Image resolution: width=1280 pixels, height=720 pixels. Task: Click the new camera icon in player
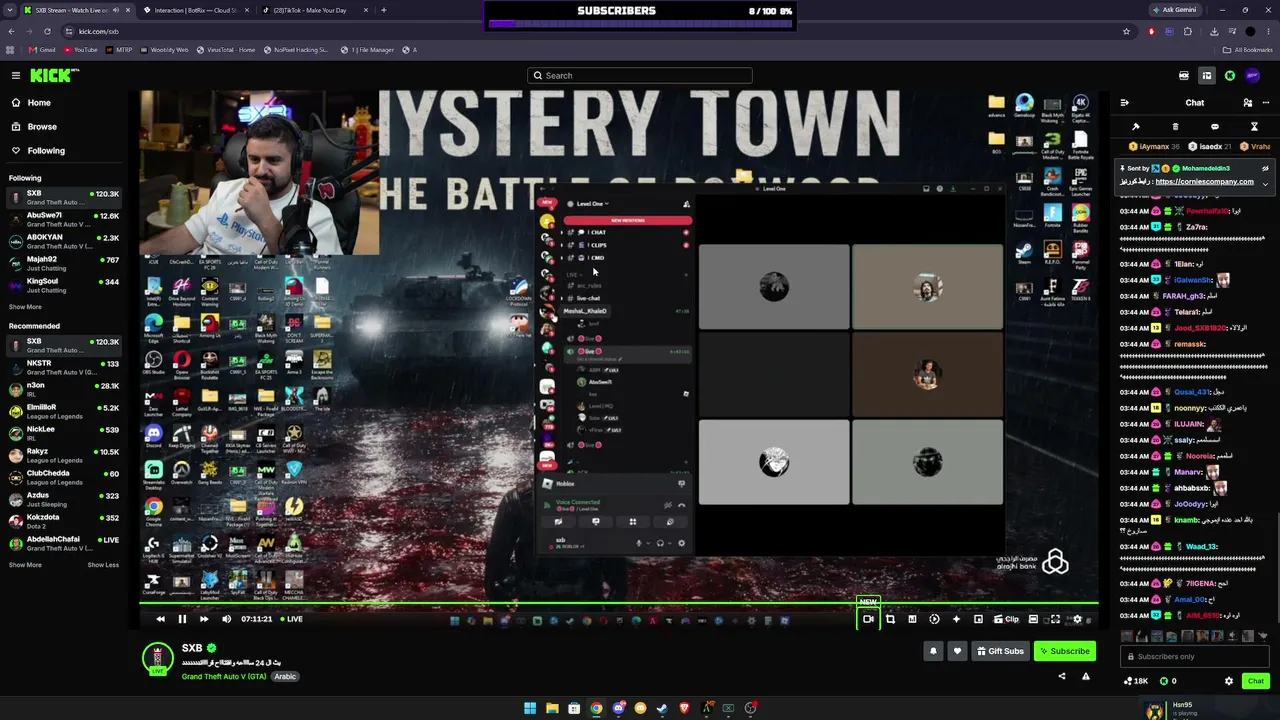(868, 619)
